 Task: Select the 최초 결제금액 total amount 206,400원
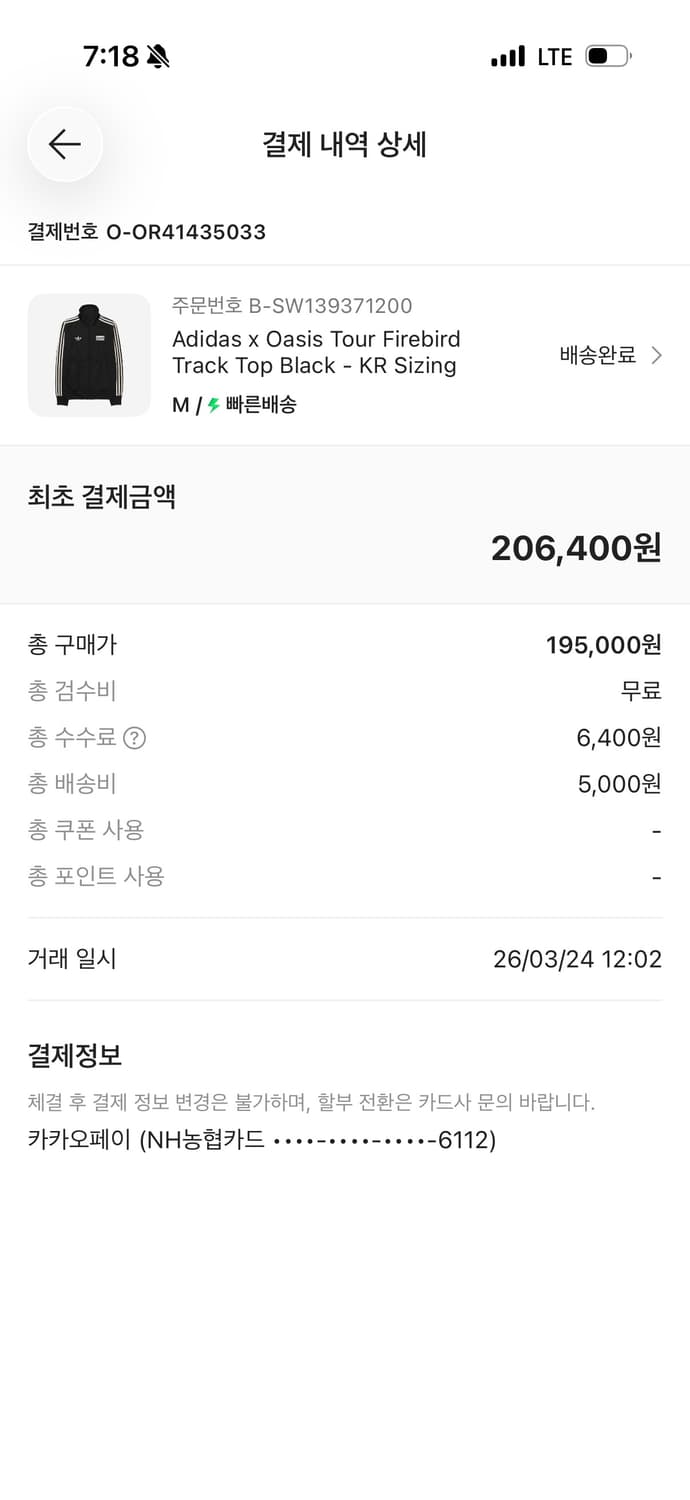click(x=575, y=547)
